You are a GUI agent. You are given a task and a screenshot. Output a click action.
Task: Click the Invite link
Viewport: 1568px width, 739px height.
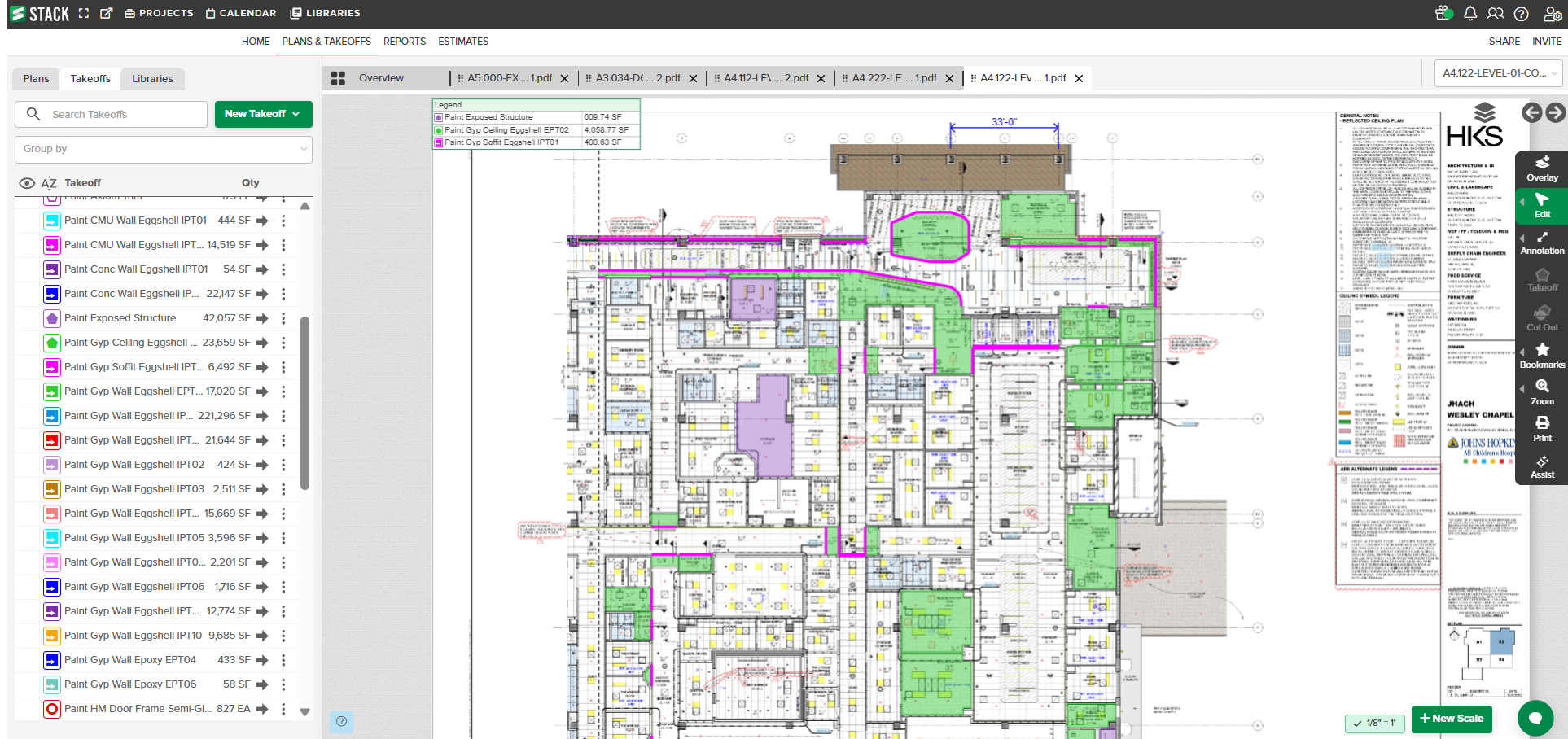1547,42
